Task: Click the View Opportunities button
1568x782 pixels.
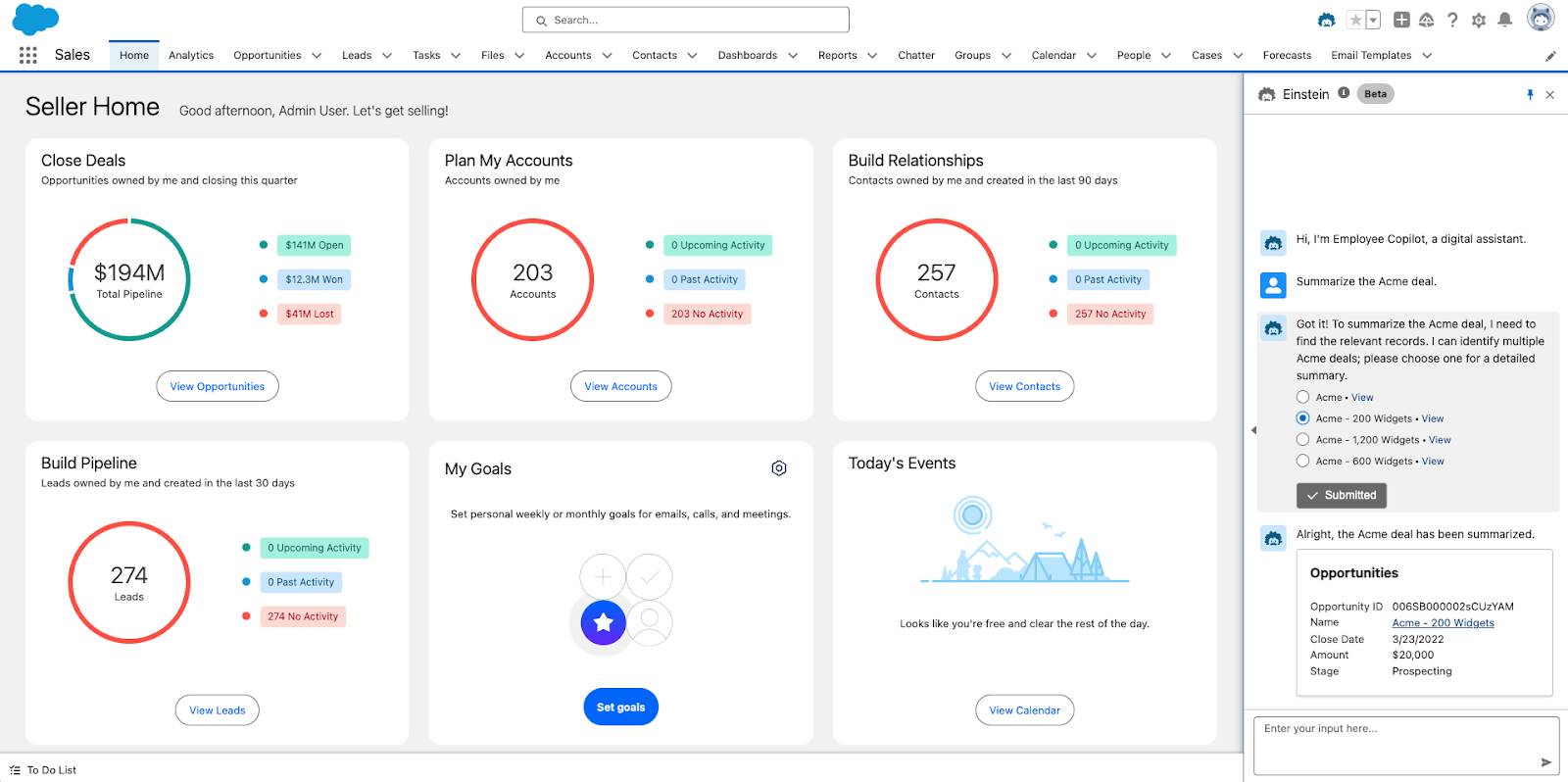Action: (218, 386)
